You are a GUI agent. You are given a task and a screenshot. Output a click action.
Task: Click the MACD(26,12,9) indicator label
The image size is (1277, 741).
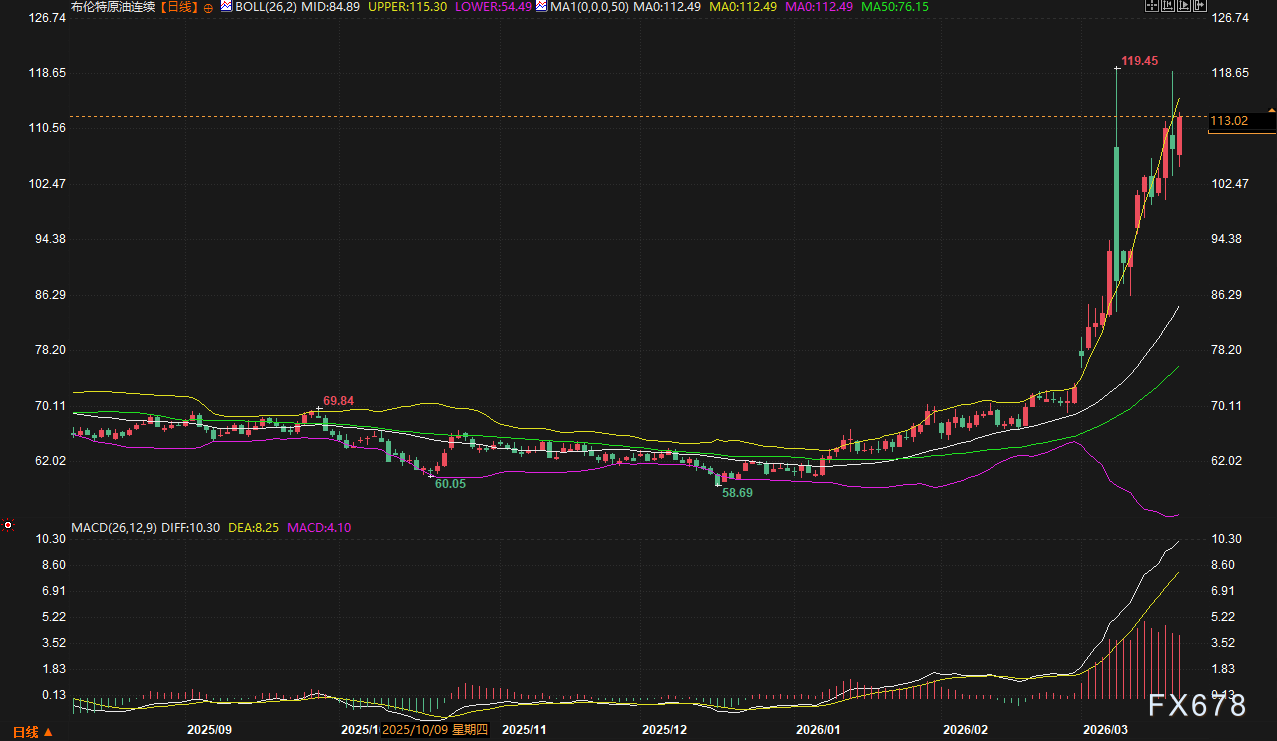(x=114, y=527)
